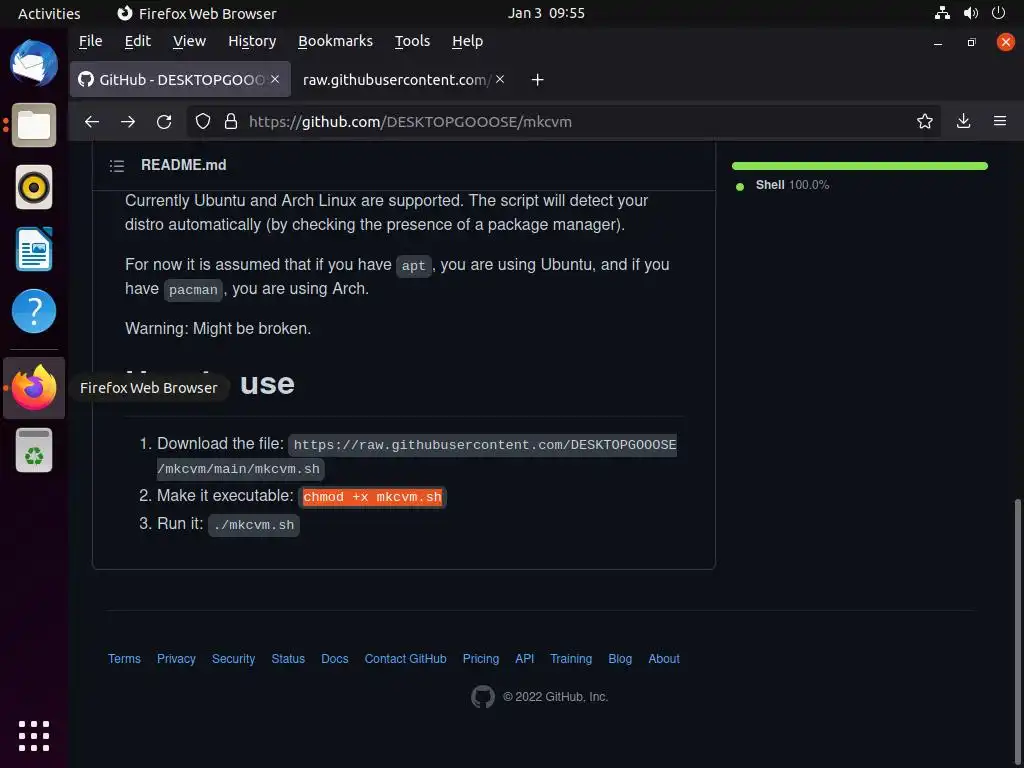This screenshot has height=768, width=1024.
Task: Open the Firefox hamburger application menu
Action: 999,121
